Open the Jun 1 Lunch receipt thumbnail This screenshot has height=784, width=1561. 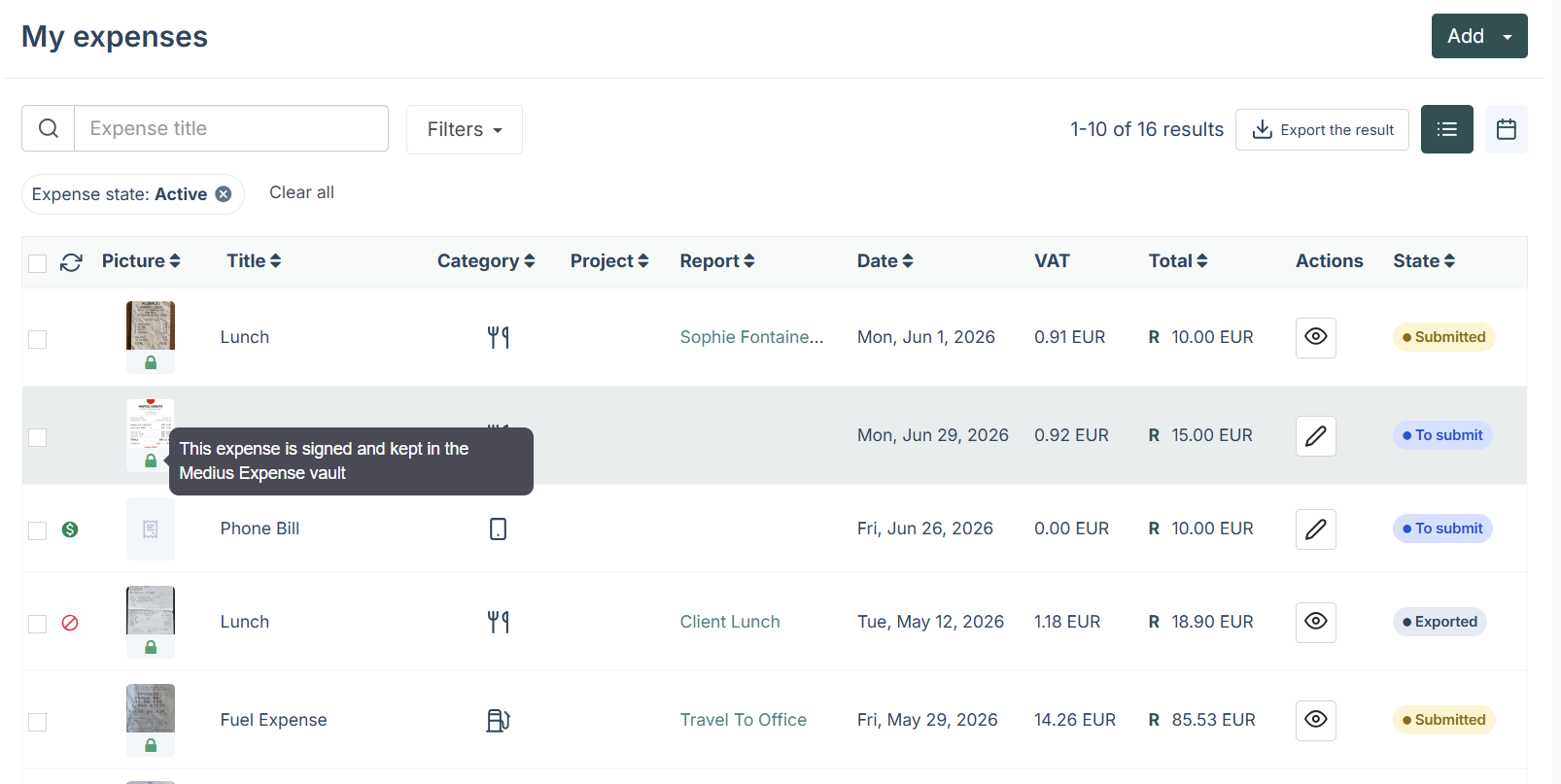[151, 325]
